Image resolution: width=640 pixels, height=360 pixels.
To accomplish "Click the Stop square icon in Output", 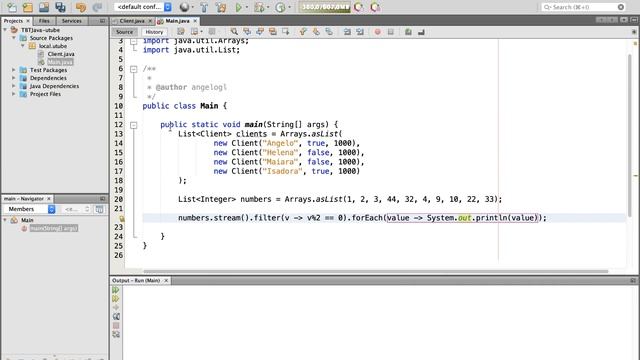I will pos(116,325).
